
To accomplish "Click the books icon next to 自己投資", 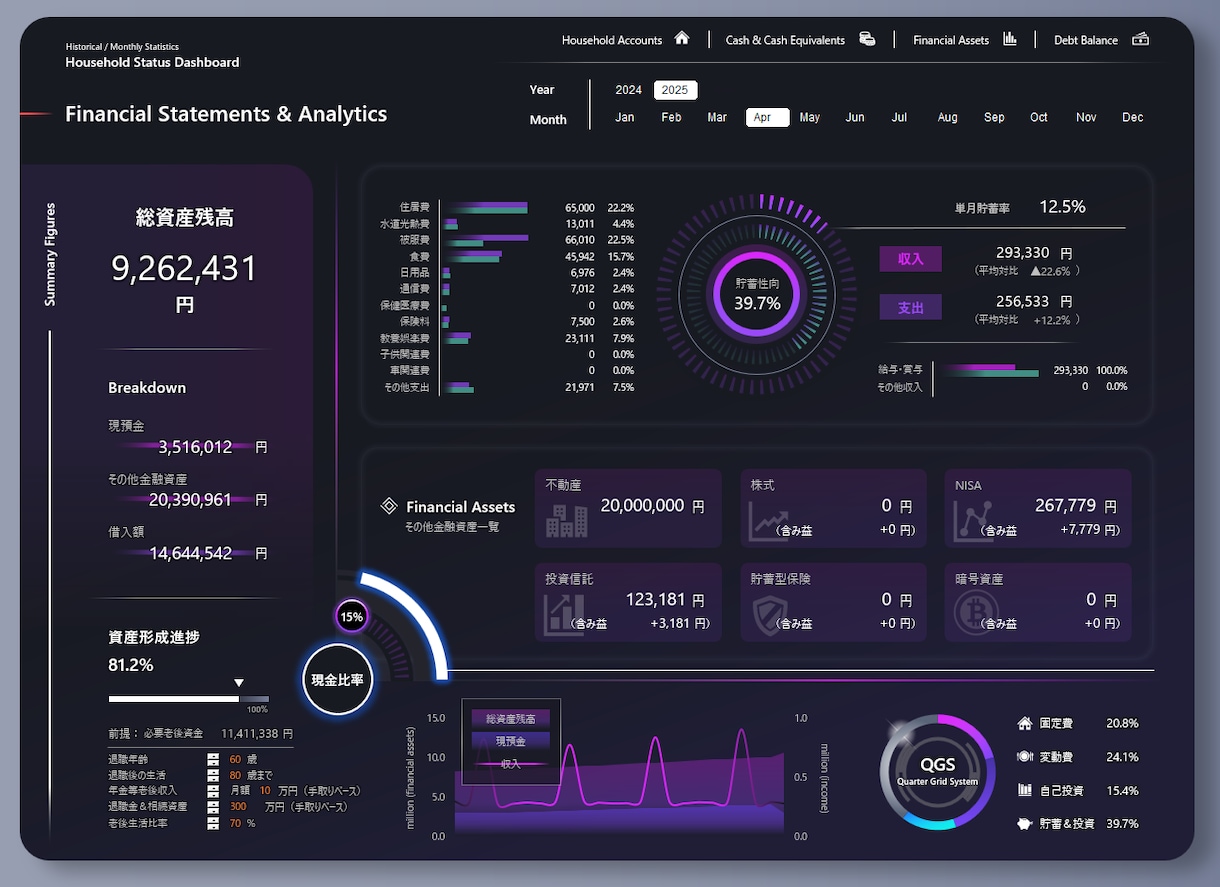I will (x=1024, y=790).
